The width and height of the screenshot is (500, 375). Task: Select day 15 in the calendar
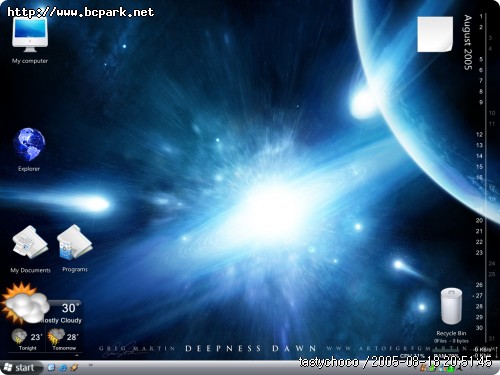[x=479, y=167]
